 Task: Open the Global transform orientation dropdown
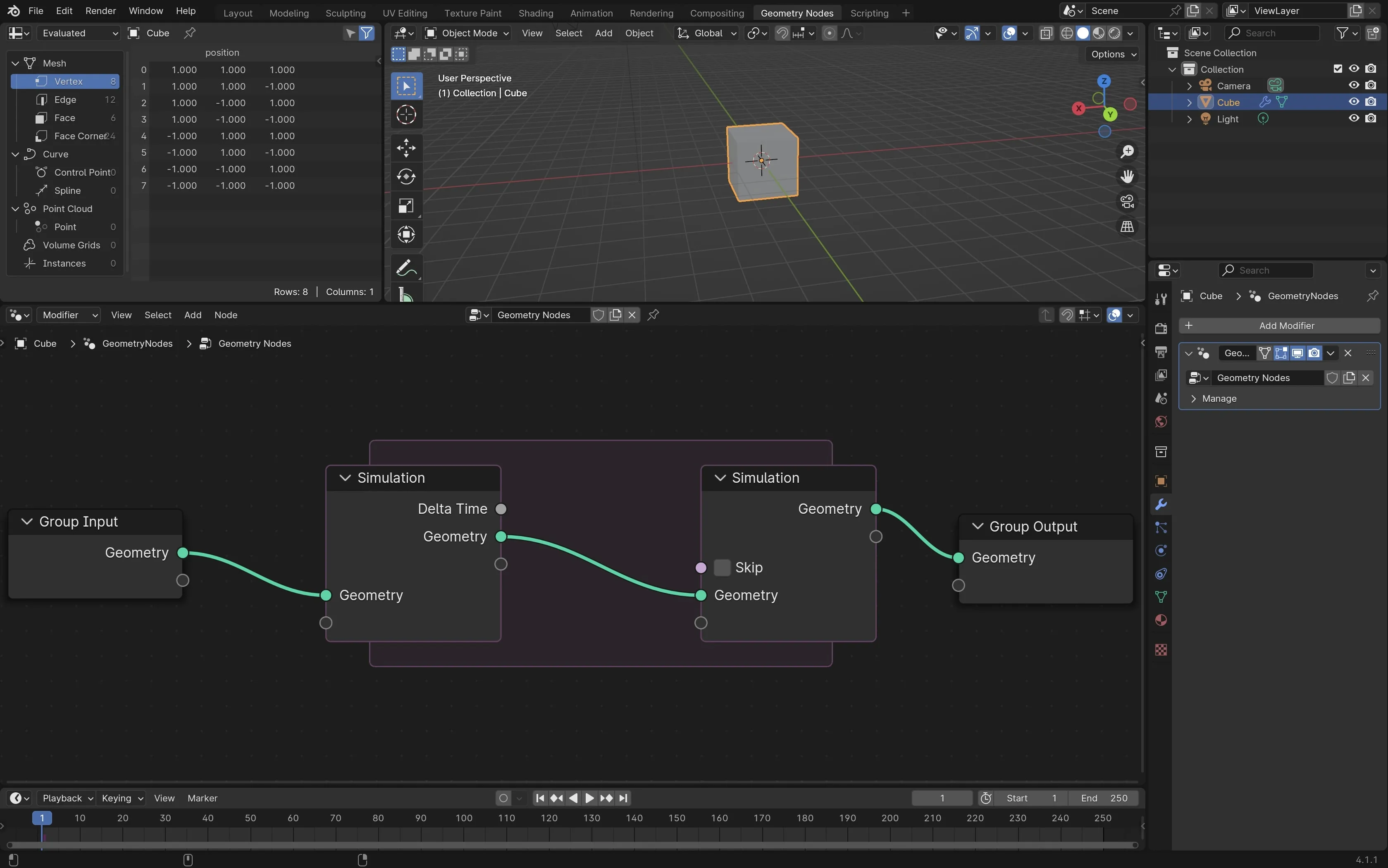(x=714, y=33)
